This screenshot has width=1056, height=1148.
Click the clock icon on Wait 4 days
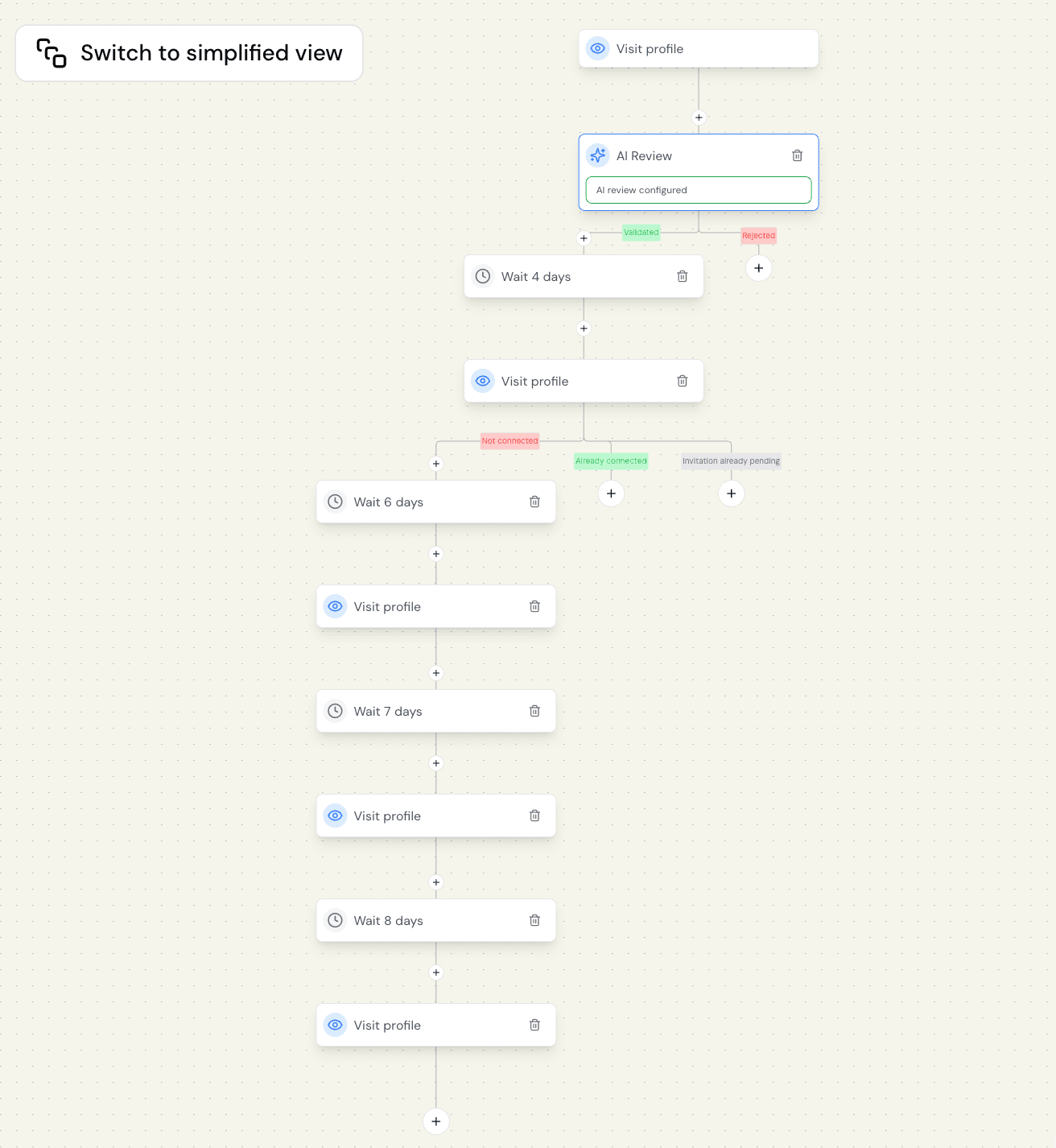[483, 276]
